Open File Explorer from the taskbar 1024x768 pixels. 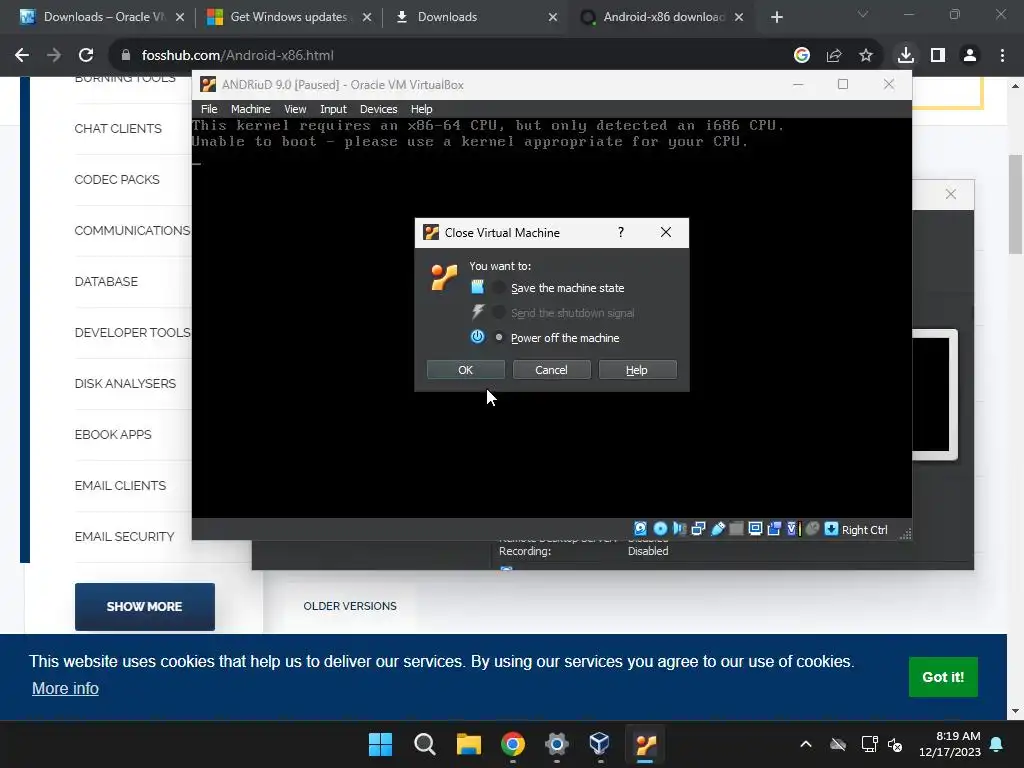click(468, 744)
